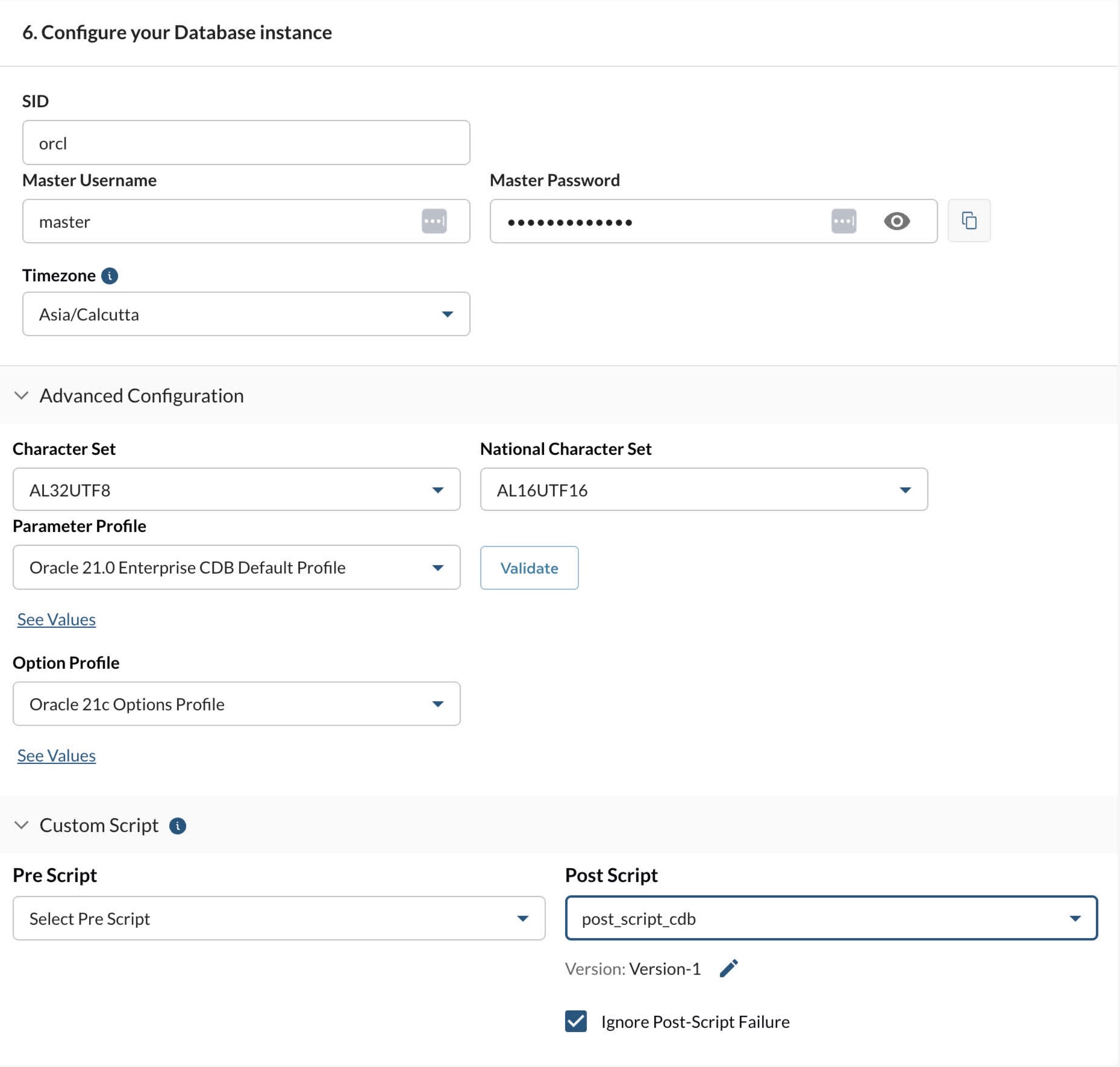This screenshot has height=1067, width=1120.
Task: Open the Character Set dropdown
Action: 236,490
